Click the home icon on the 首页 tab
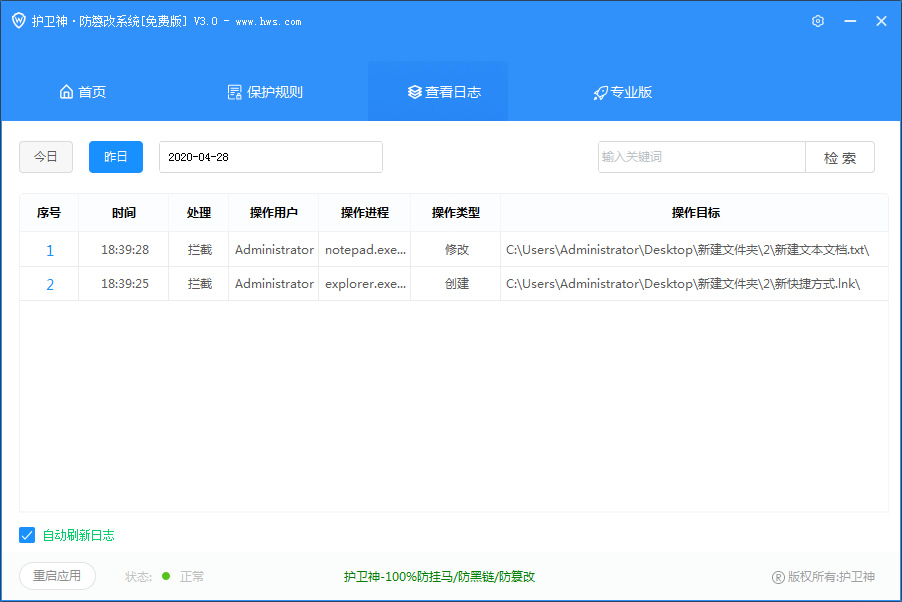This screenshot has height=602, width=902. click(65, 91)
